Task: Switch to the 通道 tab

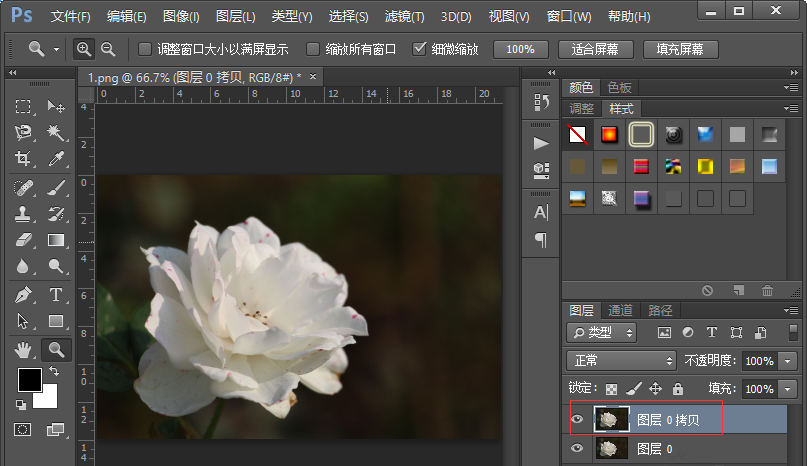Action: click(x=620, y=310)
